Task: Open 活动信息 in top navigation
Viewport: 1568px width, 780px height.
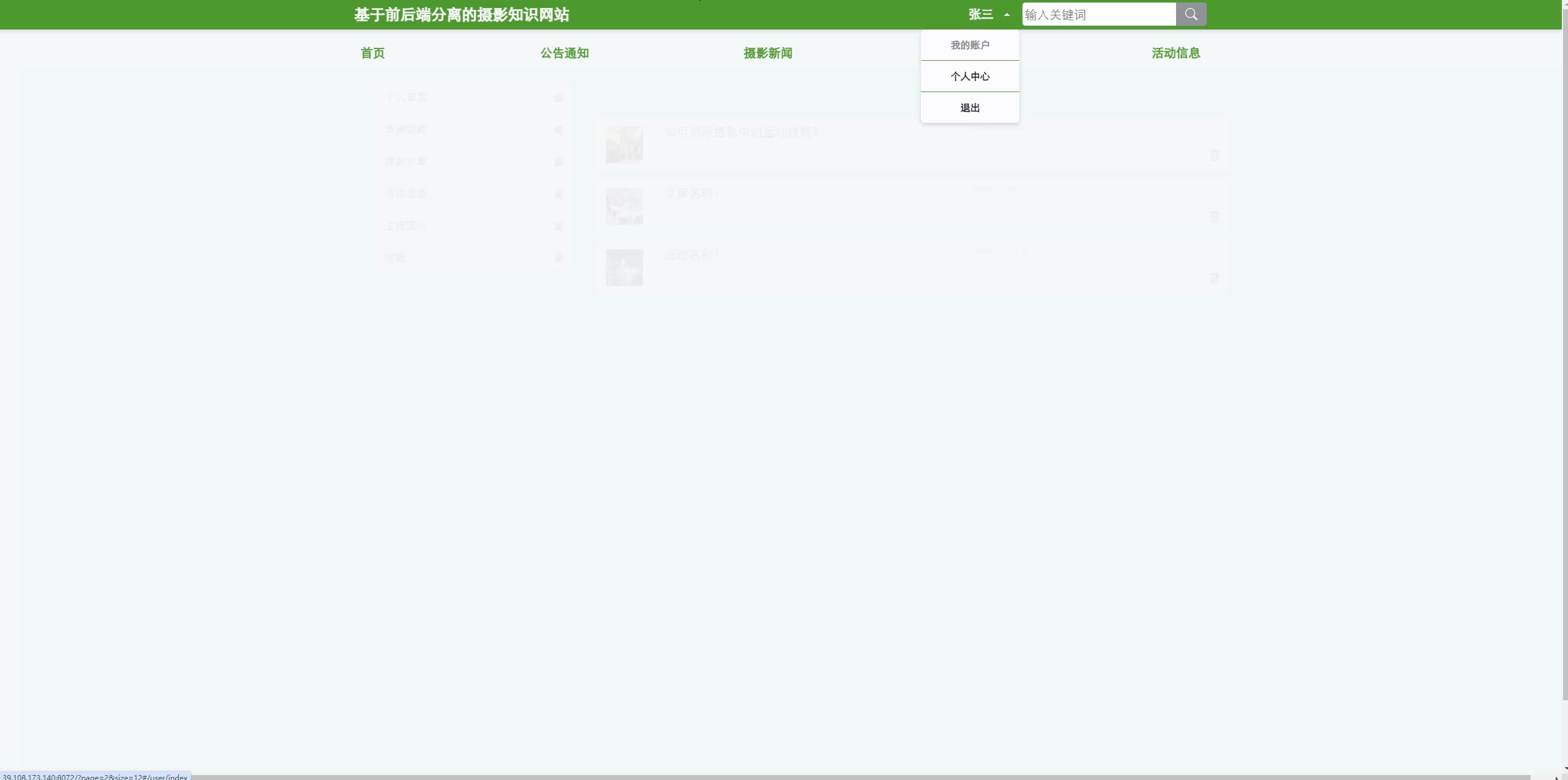Action: click(x=1175, y=53)
